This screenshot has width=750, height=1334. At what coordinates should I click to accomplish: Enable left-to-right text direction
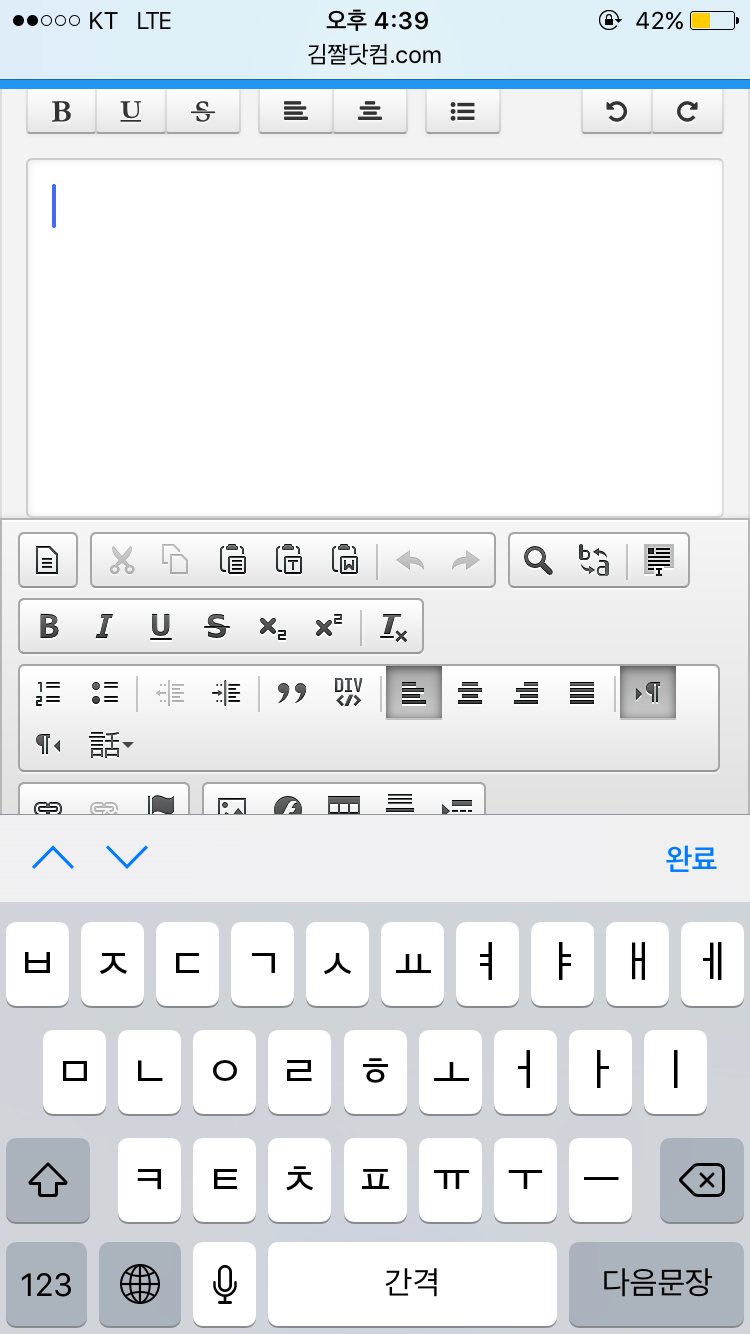[x=648, y=692]
